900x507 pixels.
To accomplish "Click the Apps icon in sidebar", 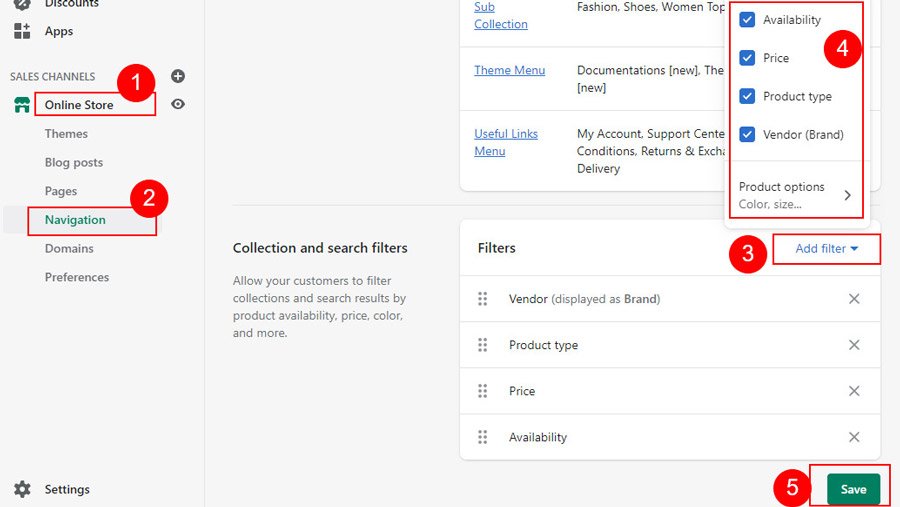I will [x=22, y=31].
